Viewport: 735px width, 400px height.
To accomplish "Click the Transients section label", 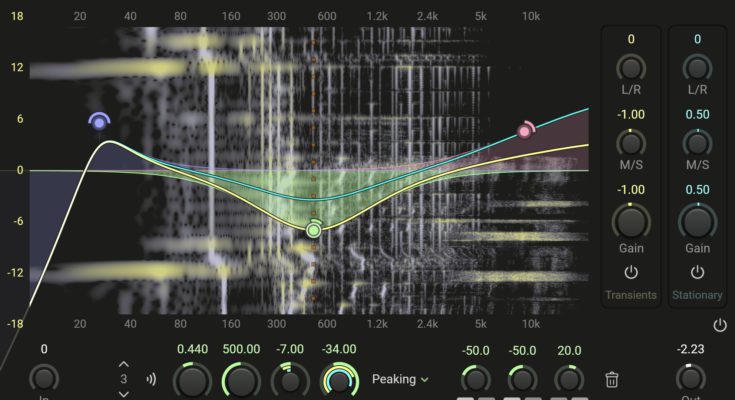I will [x=630, y=295].
